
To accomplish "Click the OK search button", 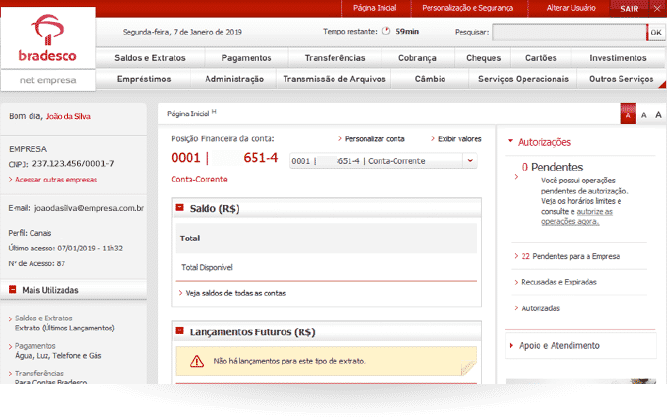I will [656, 32].
